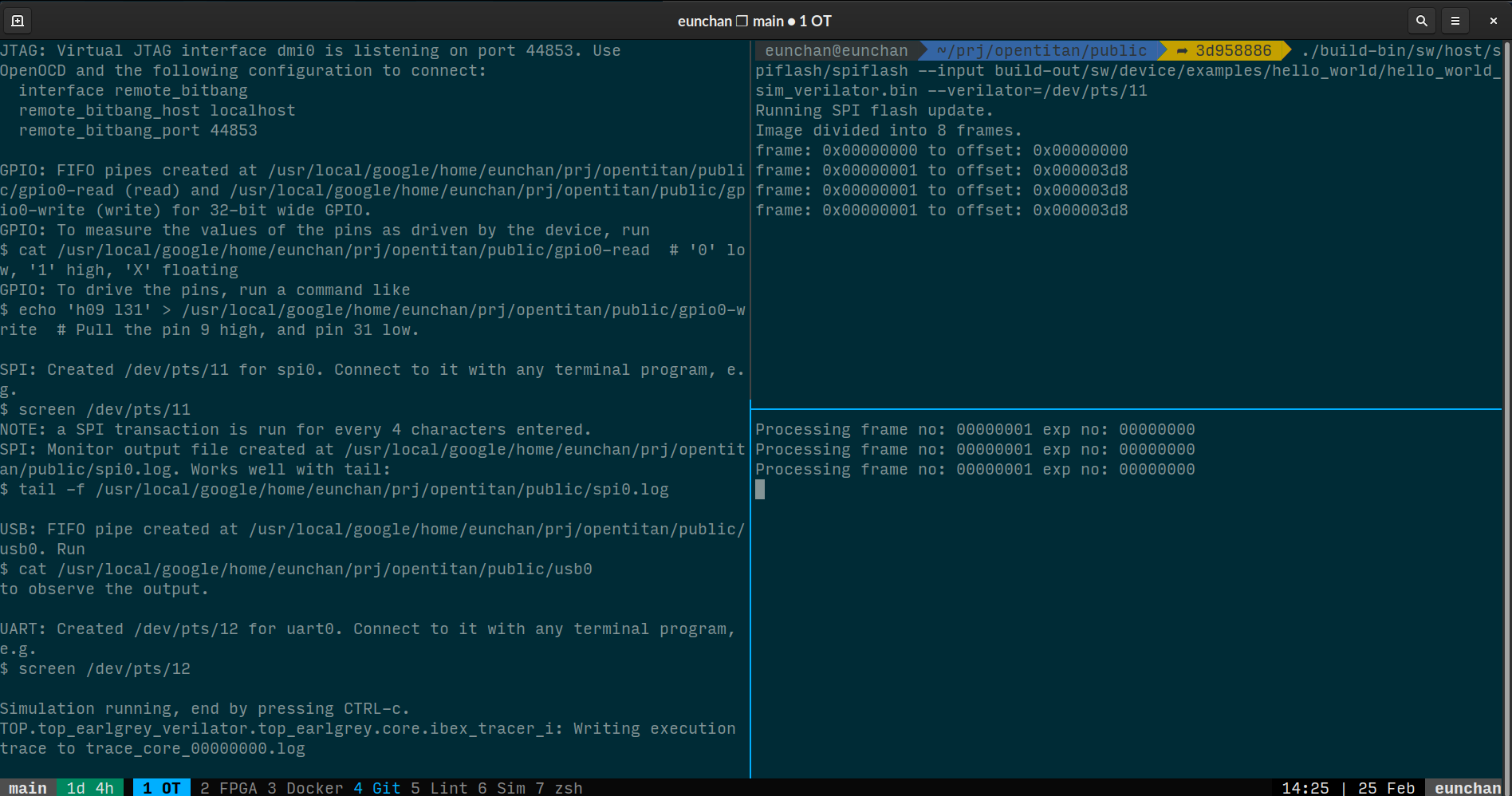1512x796 pixels.
Task: Click the 'eunchan@eunchan' prompt segment
Action: [836, 50]
